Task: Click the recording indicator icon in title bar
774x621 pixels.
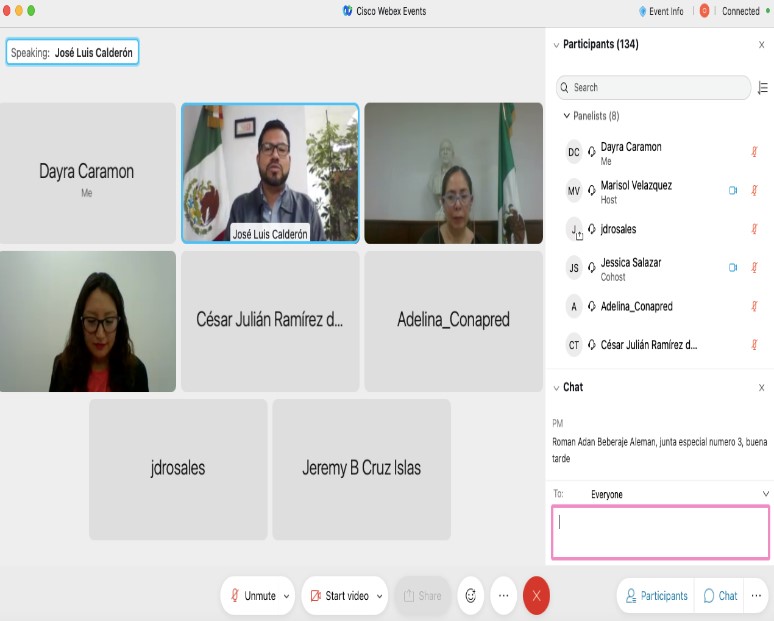Action: pos(704,10)
